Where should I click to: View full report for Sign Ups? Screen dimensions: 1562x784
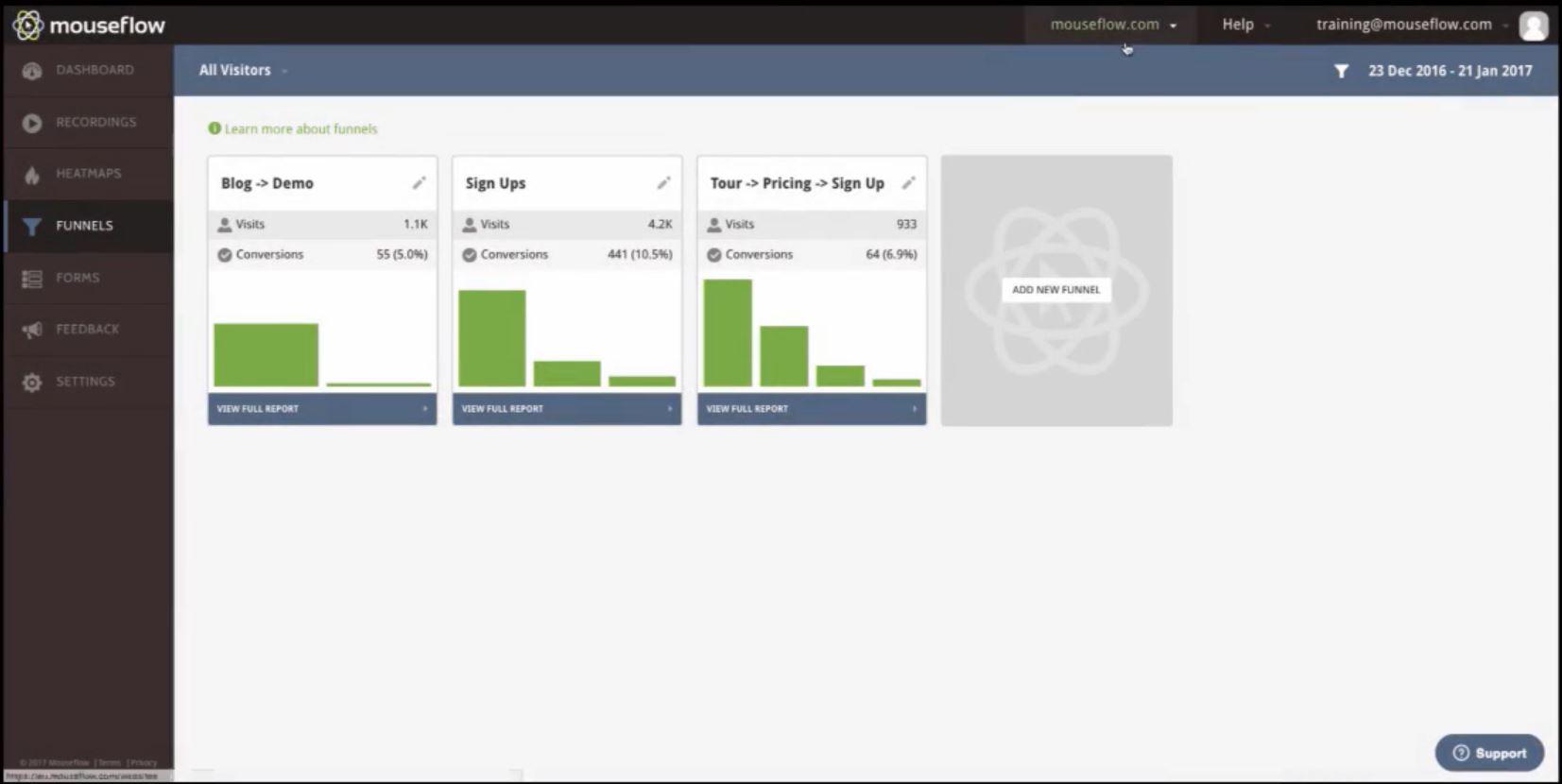pyautogui.click(x=567, y=409)
